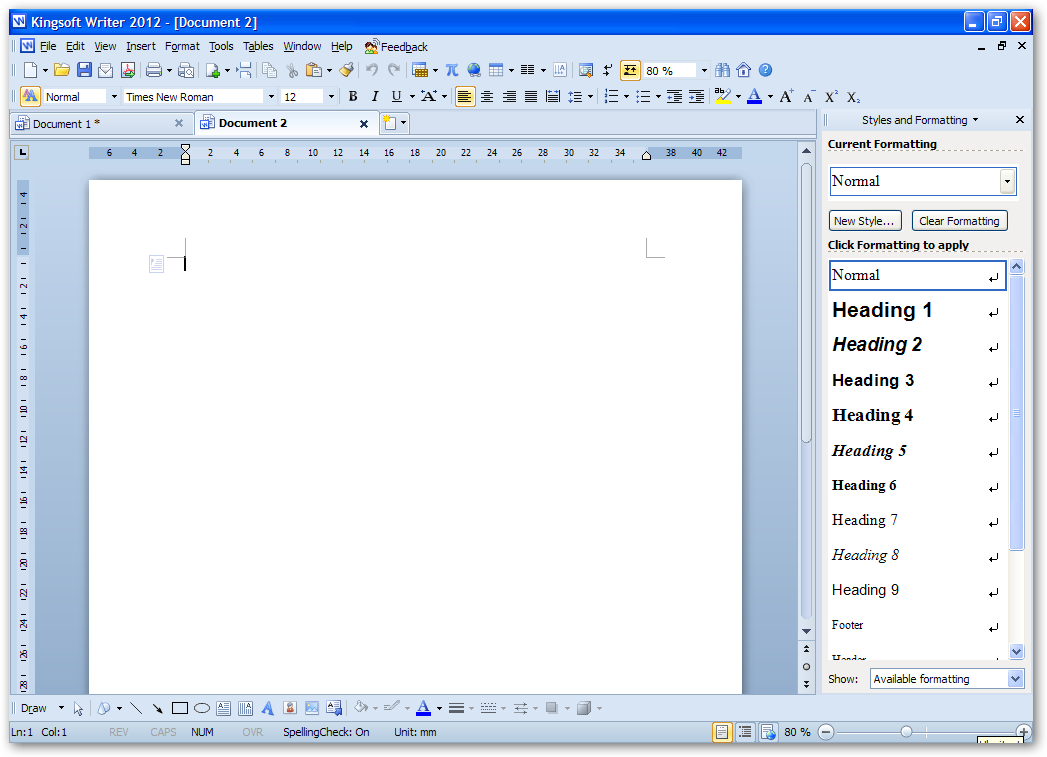Switch to Outline view in status bar
Screen dimensions: 1047x757
pyautogui.click(x=745, y=732)
